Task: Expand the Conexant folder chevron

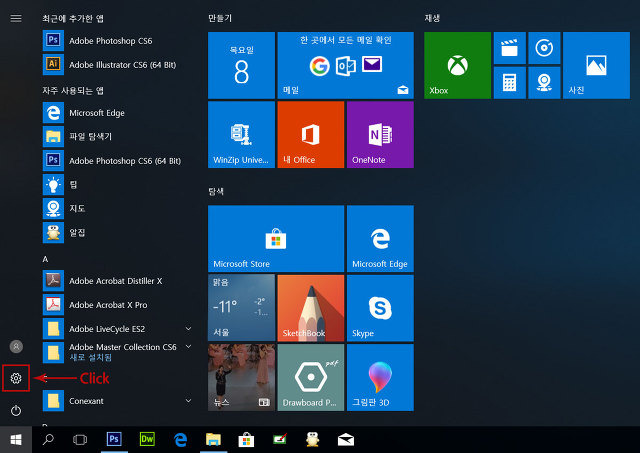Action: click(188, 401)
